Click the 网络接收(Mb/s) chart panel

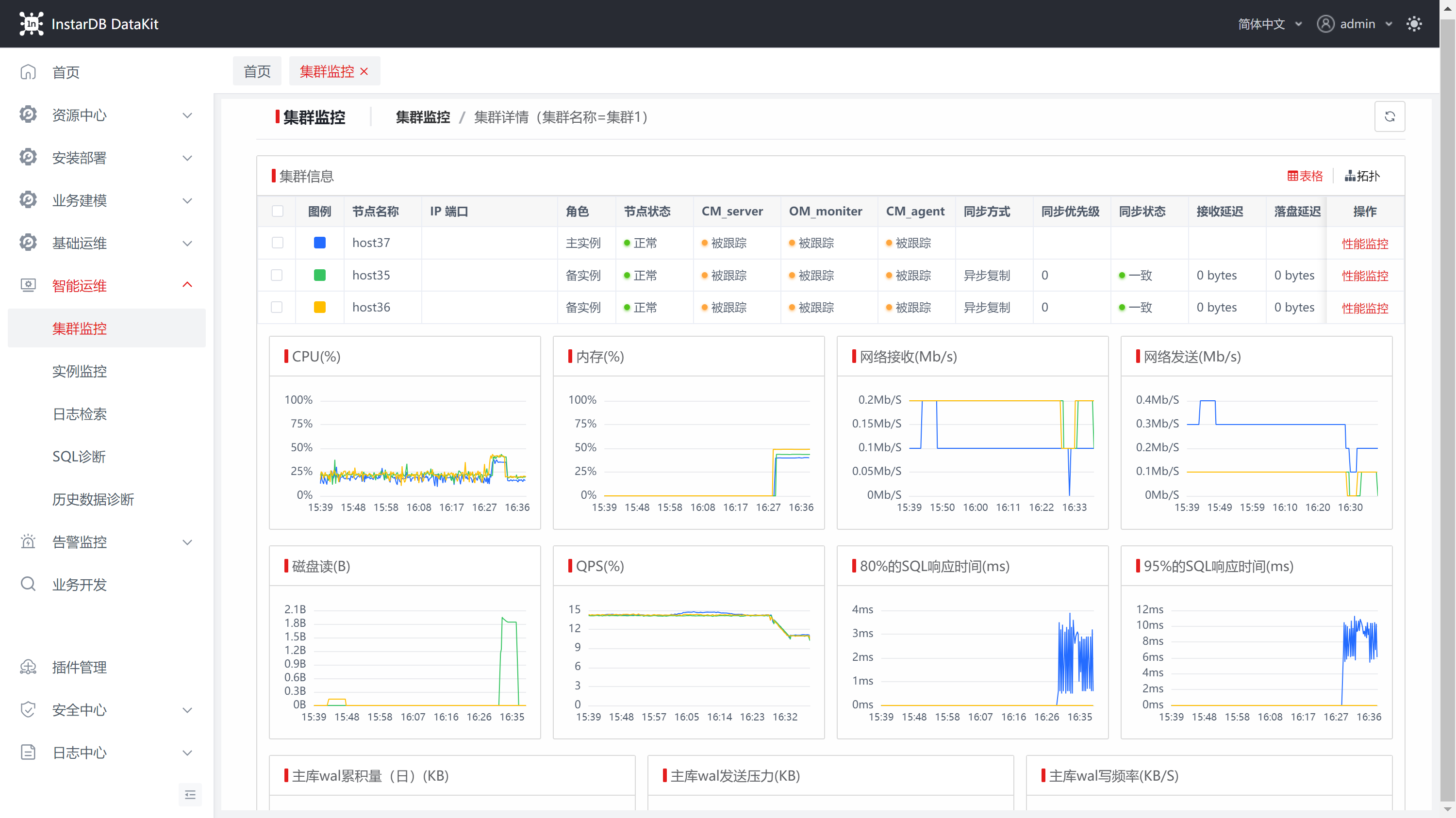click(x=973, y=433)
